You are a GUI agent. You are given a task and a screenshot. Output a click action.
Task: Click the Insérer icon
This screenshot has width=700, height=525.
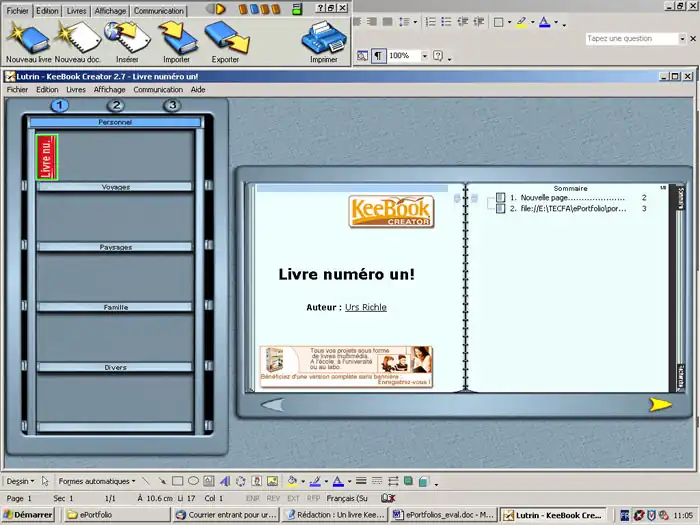127,37
